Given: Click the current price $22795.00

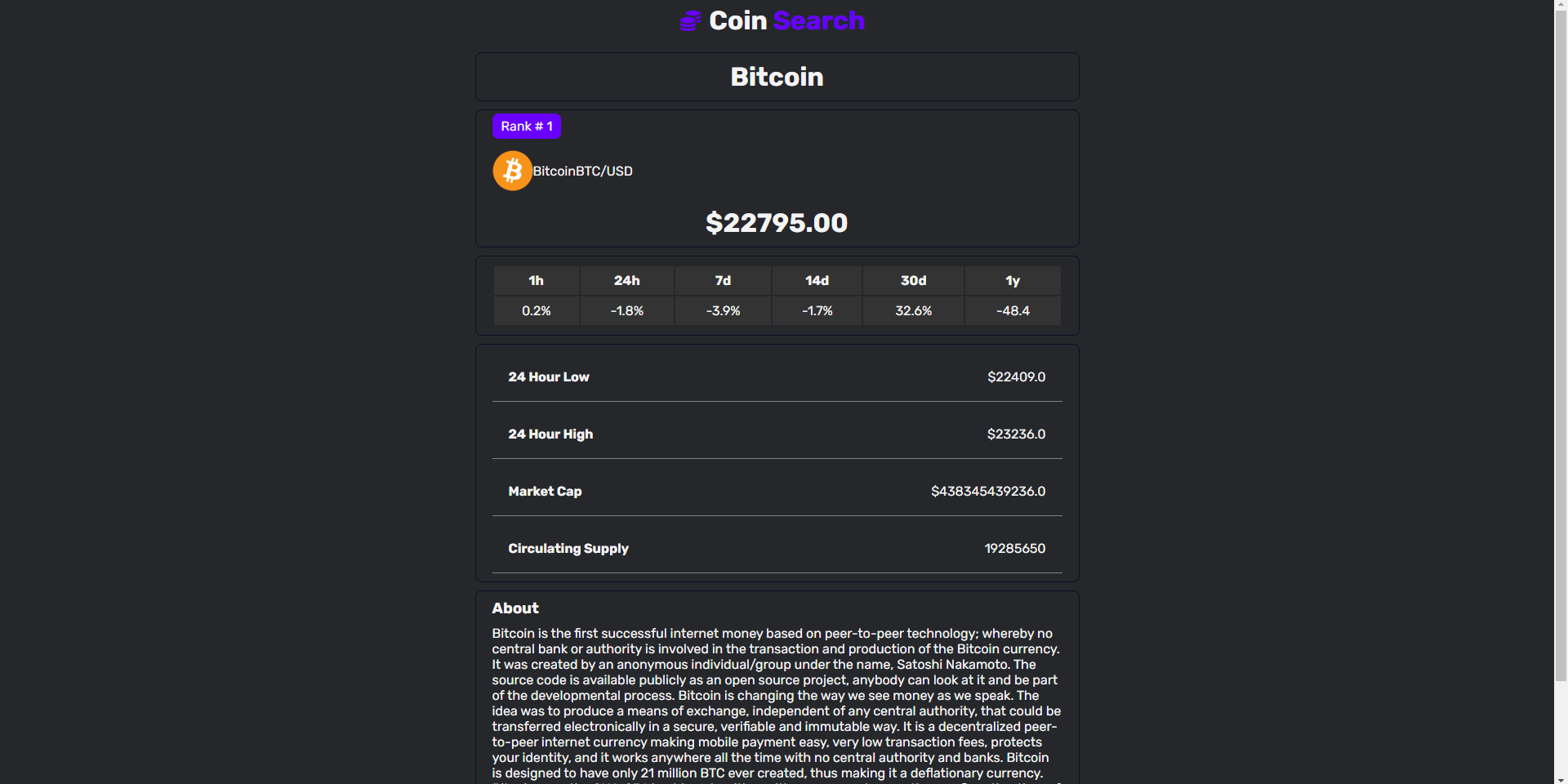Looking at the screenshot, I should [776, 222].
